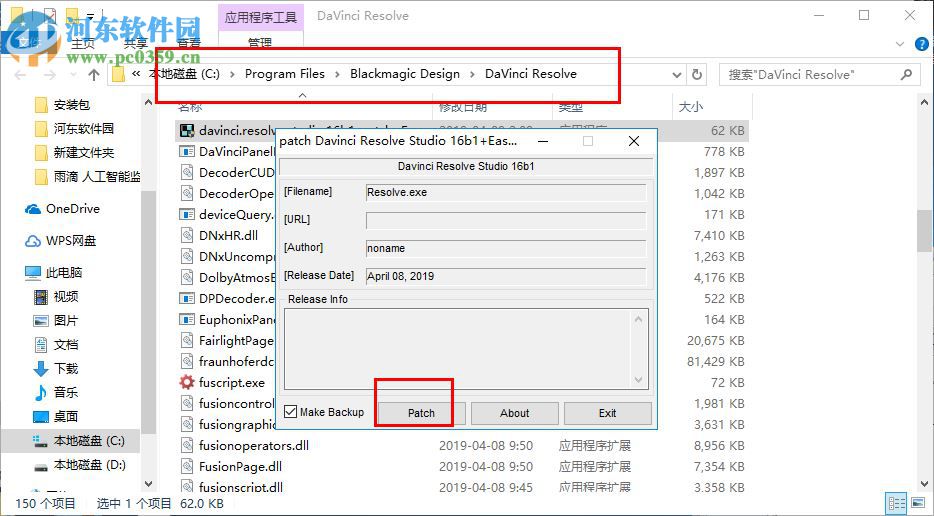Open the 共享 ribbon tab
The width and height of the screenshot is (934, 516).
tap(136, 43)
